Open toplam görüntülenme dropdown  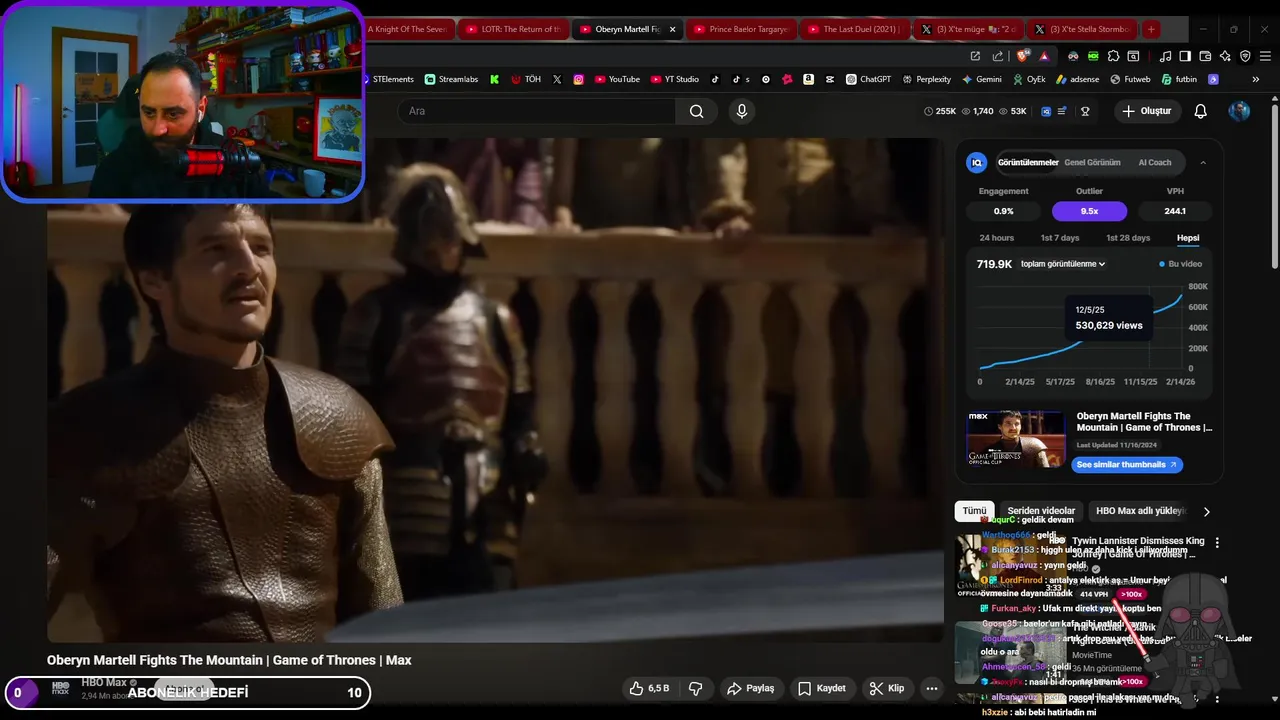click(x=1063, y=264)
